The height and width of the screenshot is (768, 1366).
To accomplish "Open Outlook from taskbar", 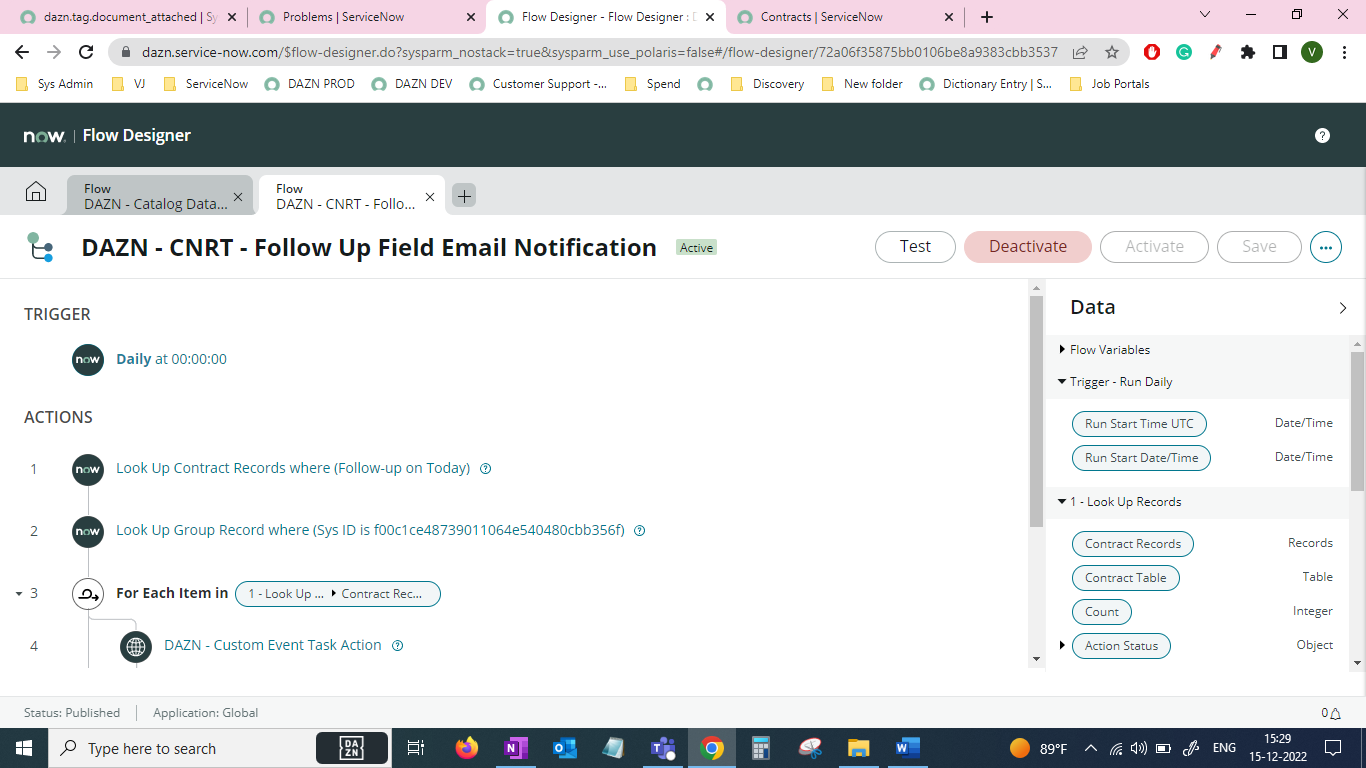I will (x=565, y=748).
